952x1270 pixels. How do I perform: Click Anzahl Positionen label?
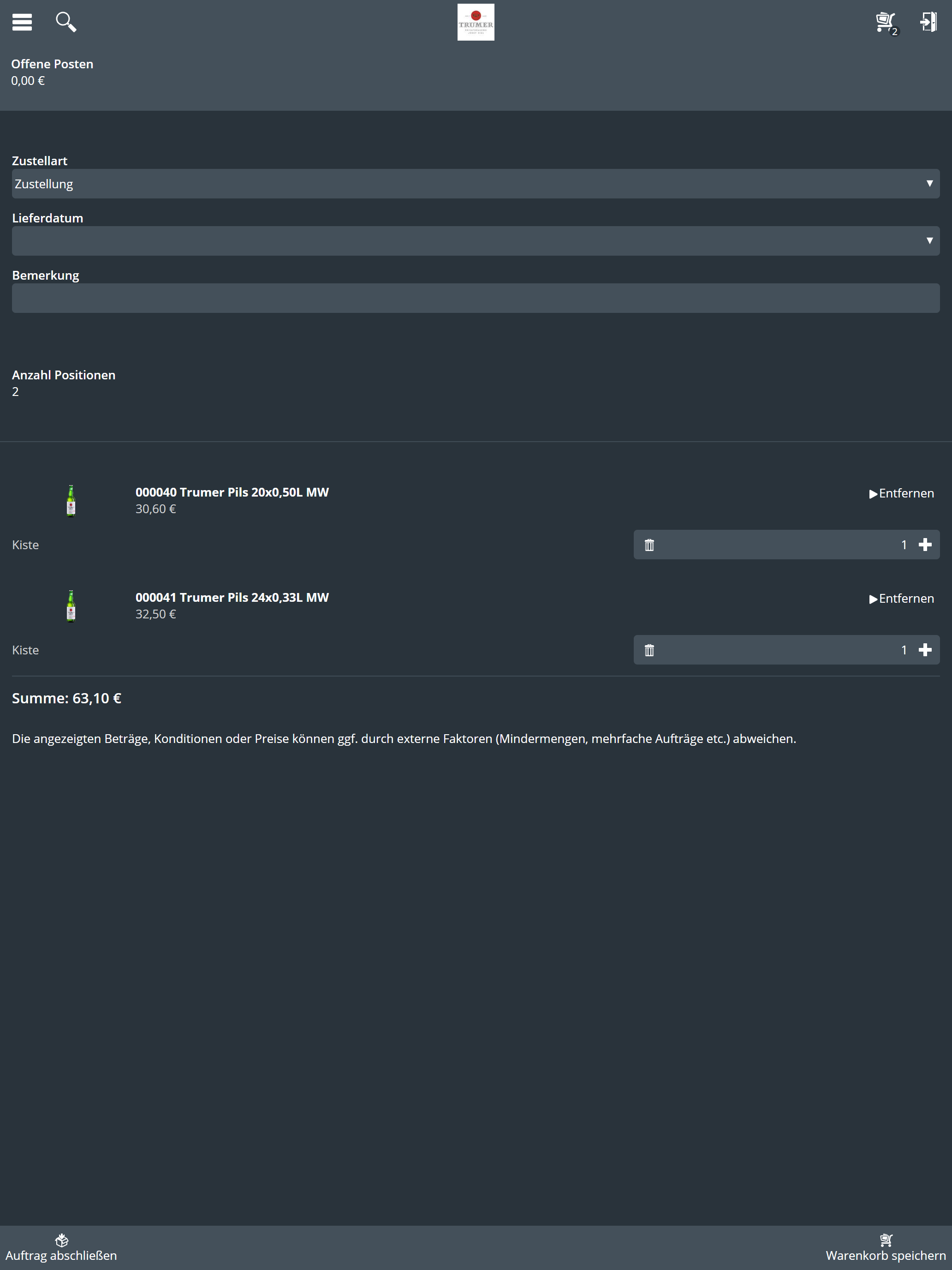coord(64,375)
